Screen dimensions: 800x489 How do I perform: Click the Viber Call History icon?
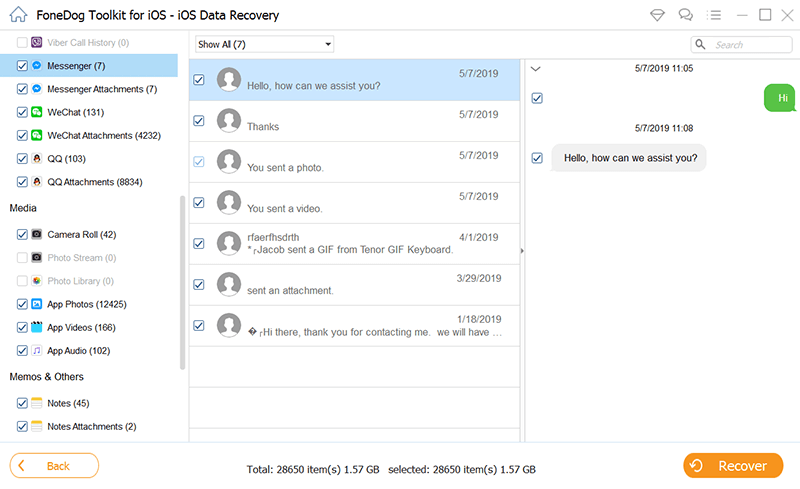(37, 42)
